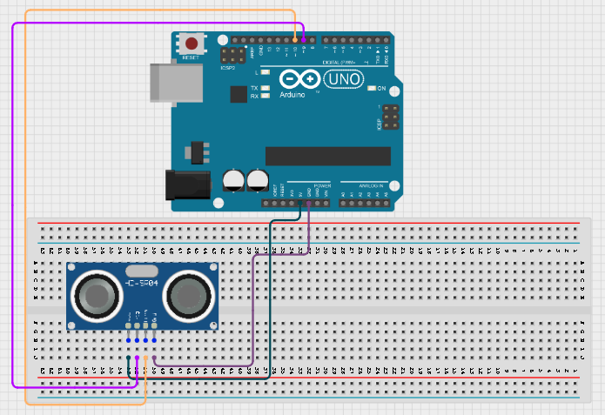Select the right electrolytic capacitor on the Arduino
Image resolution: width=605 pixels, height=415 pixels.
(x=257, y=181)
